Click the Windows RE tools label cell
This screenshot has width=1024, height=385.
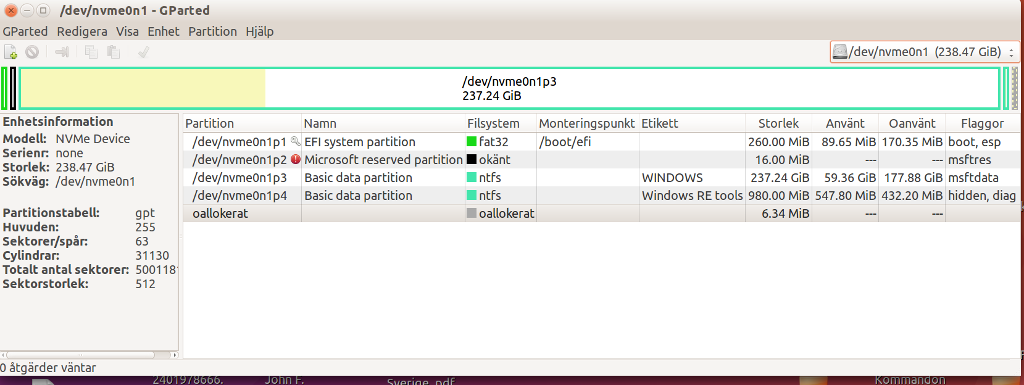coord(692,195)
